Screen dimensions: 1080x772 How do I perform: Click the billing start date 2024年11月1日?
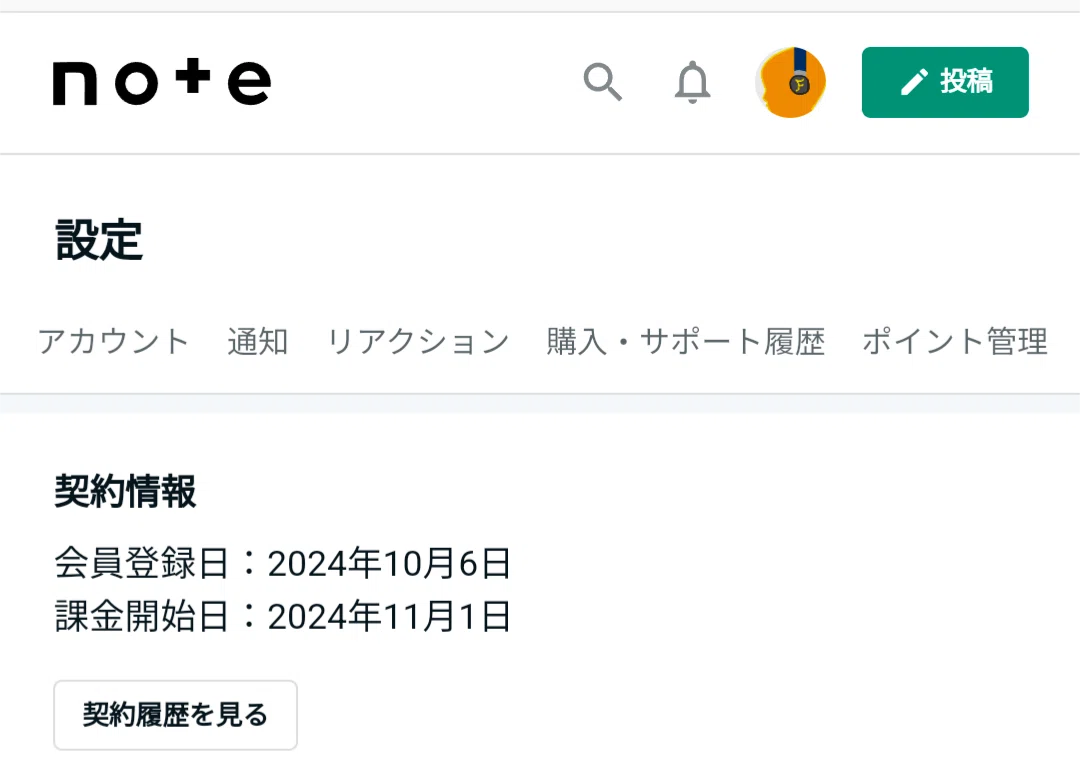point(389,616)
